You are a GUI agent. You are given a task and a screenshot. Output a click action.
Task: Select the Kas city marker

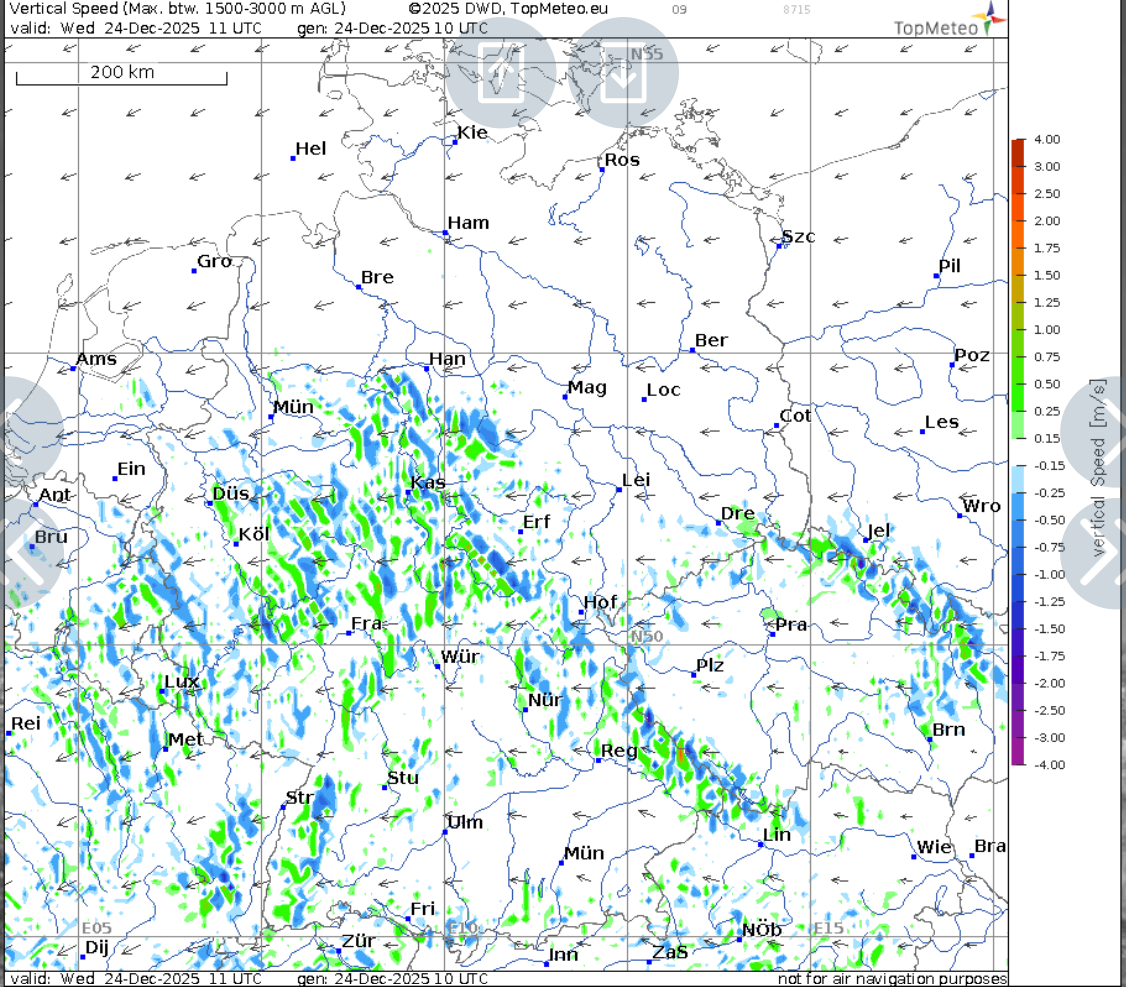410,492
